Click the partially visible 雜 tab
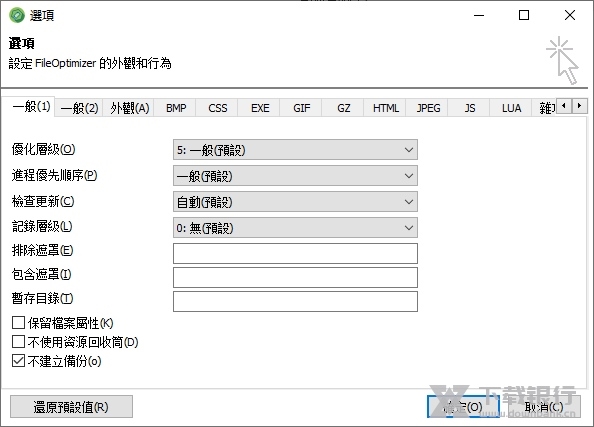Image resolution: width=594 pixels, height=427 pixels. pos(544,108)
